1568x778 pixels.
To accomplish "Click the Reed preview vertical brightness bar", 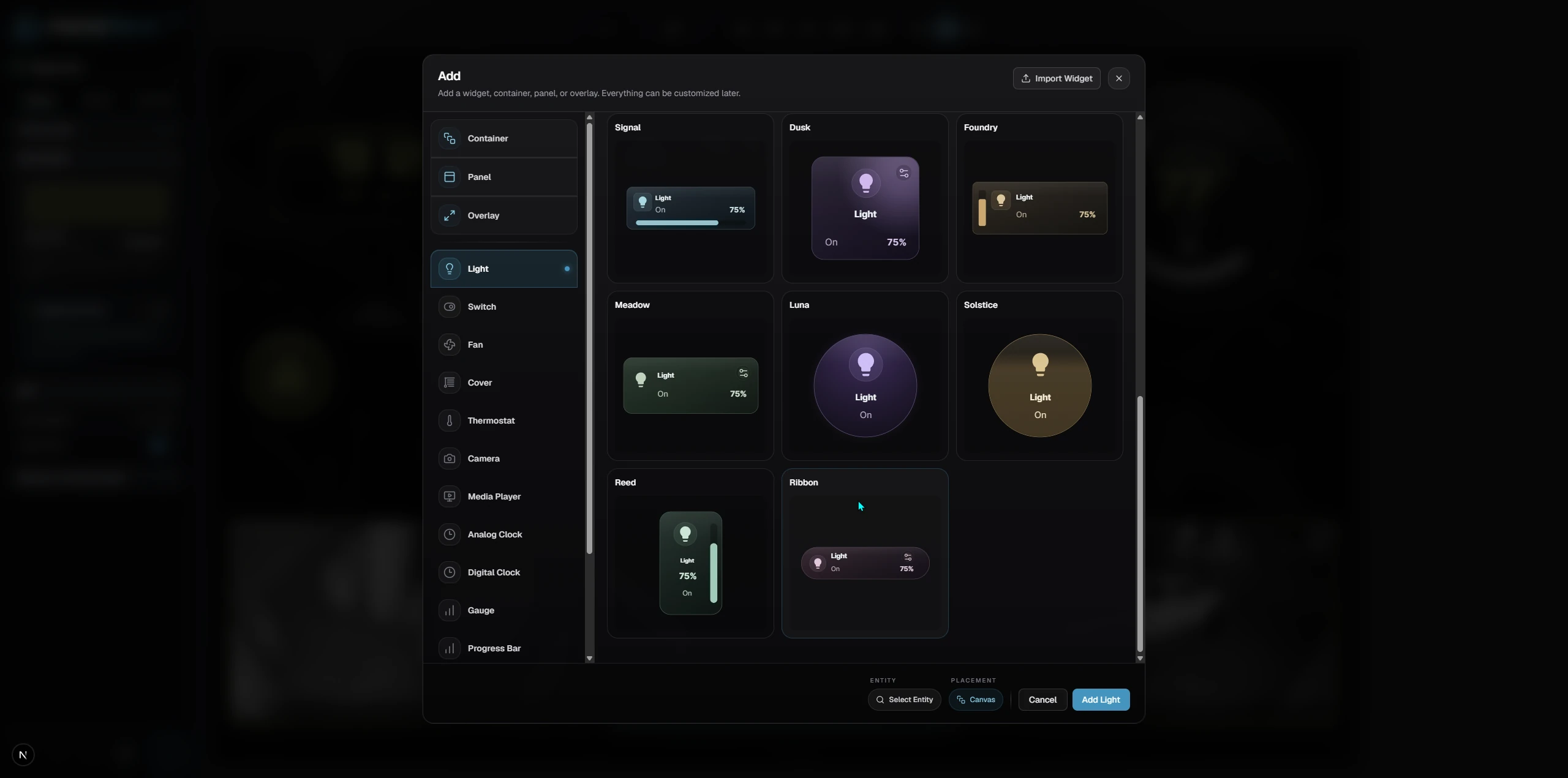I will 714,564.
